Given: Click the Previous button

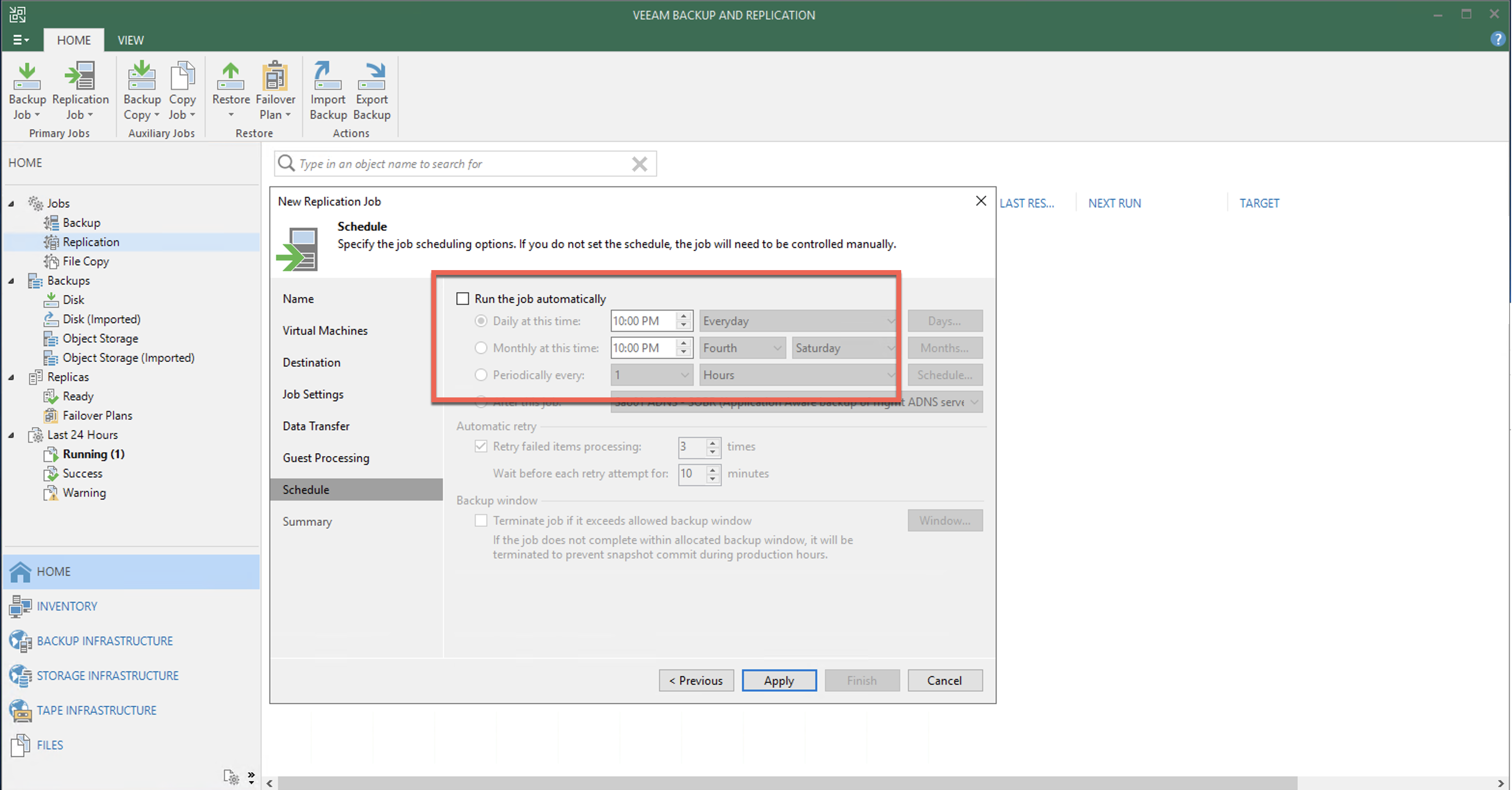Looking at the screenshot, I should point(696,680).
